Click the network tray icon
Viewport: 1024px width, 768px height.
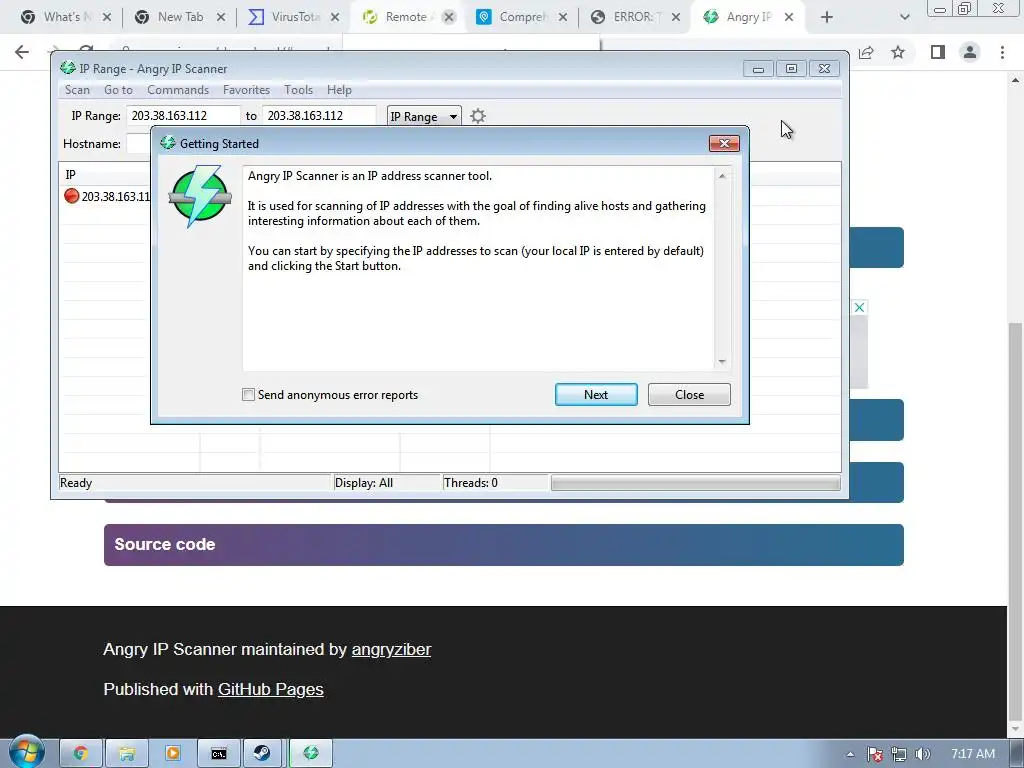pyautogui.click(x=899, y=754)
